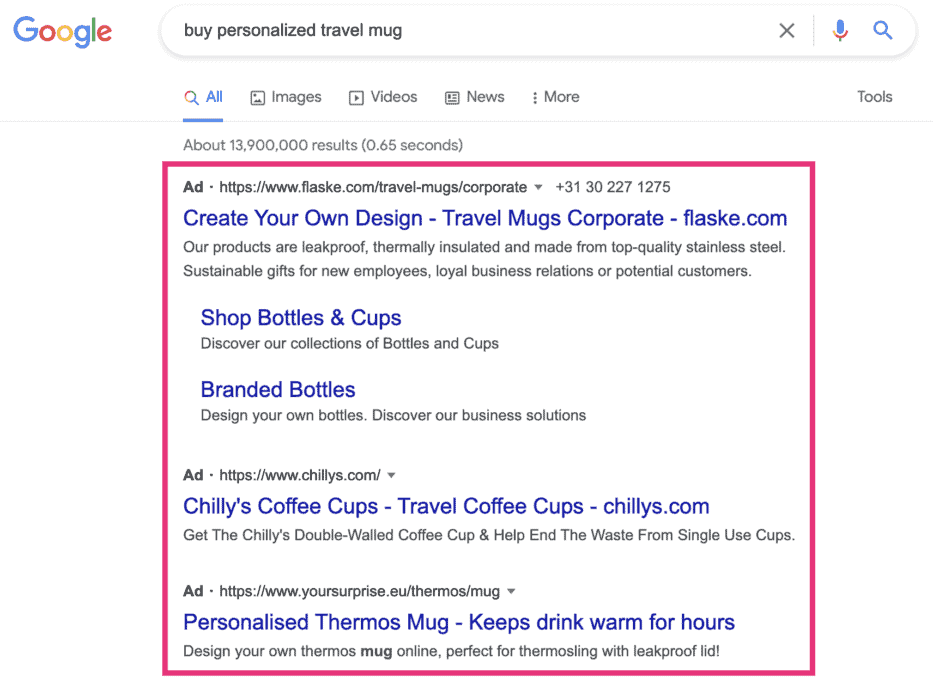Screen dimensions: 933x684
Task: Open the Create Your Own Design flaske.com ad
Action: point(485,218)
